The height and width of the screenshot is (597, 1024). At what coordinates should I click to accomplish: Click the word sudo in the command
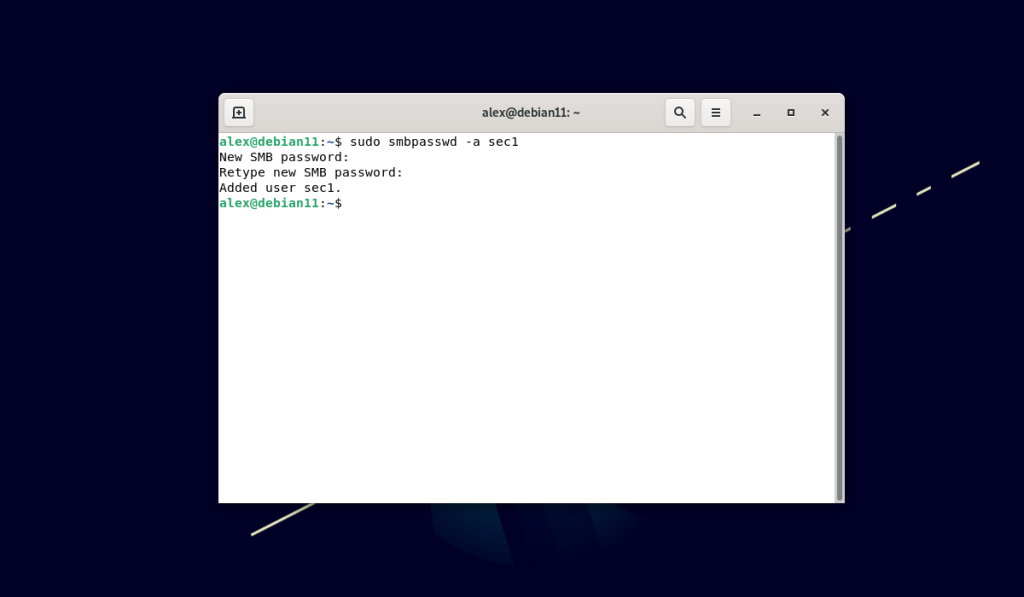365,142
